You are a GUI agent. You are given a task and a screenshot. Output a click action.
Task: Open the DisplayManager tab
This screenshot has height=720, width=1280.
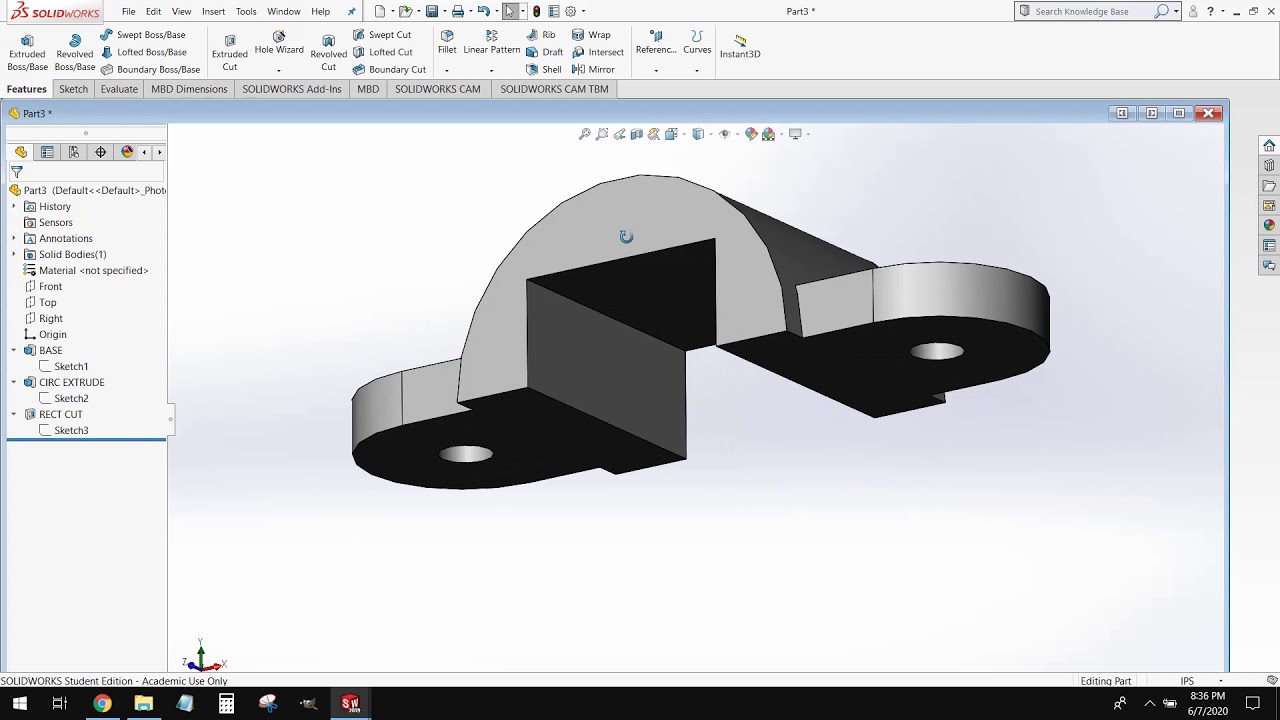click(127, 152)
